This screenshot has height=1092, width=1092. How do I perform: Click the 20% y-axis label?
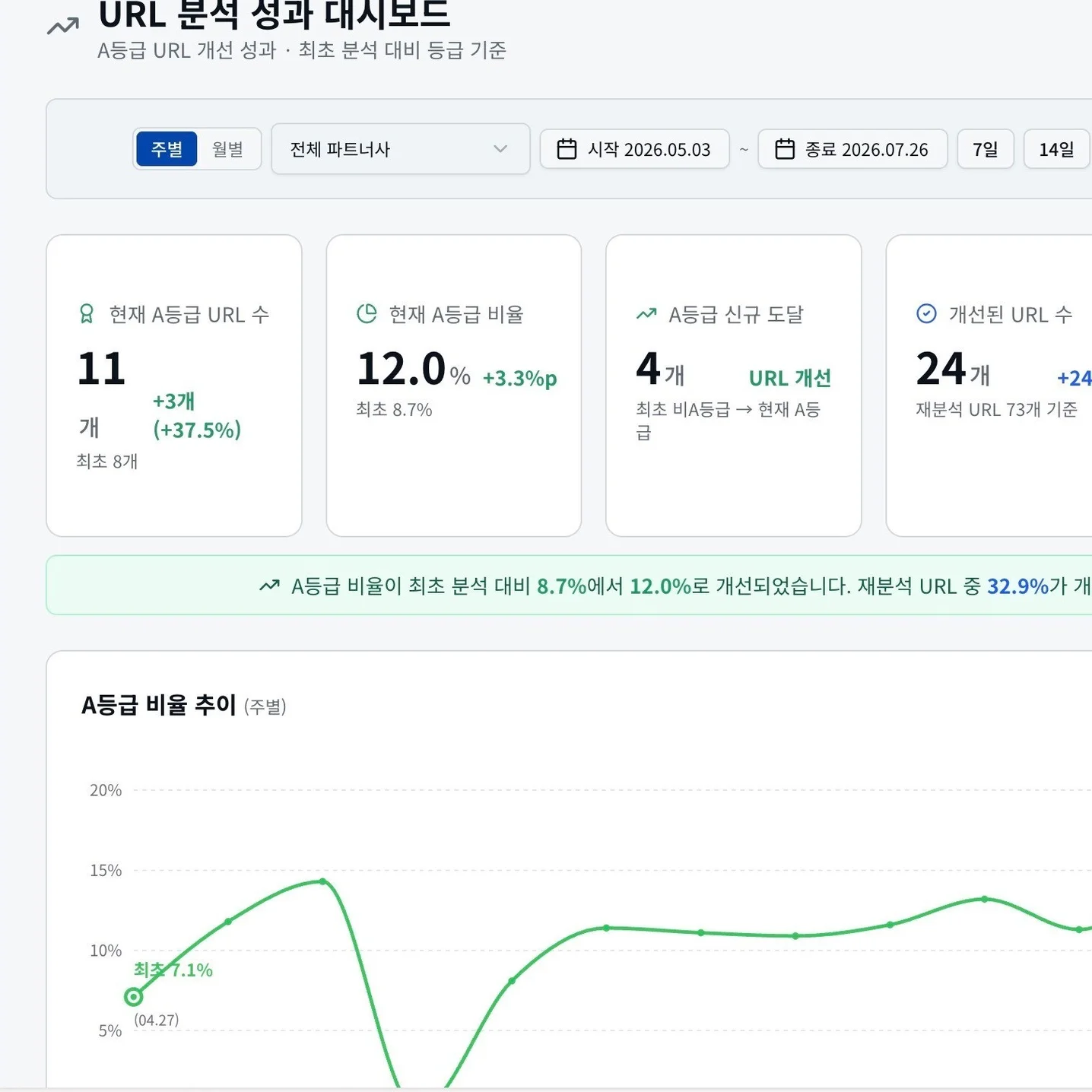[106, 790]
